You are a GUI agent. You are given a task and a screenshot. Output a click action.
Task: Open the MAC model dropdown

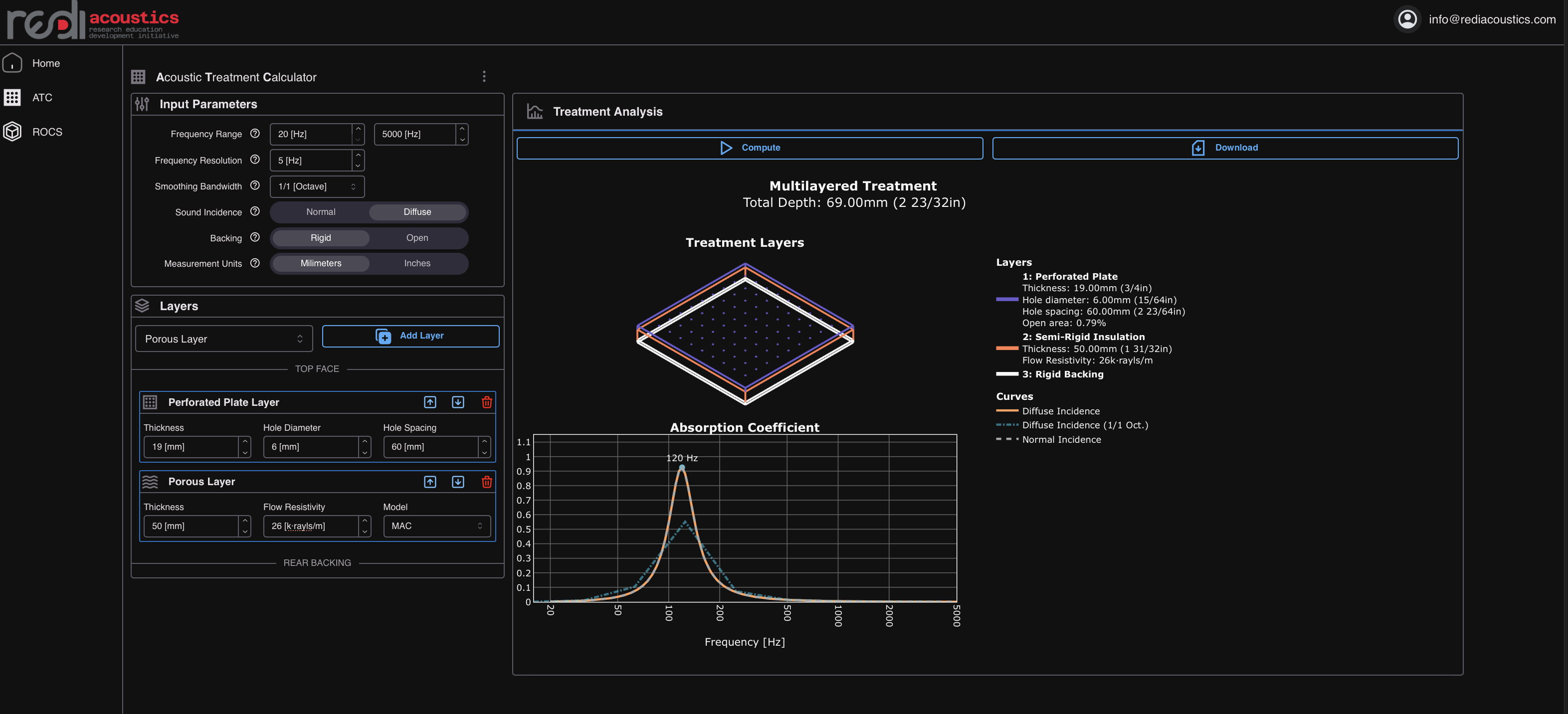(436, 526)
